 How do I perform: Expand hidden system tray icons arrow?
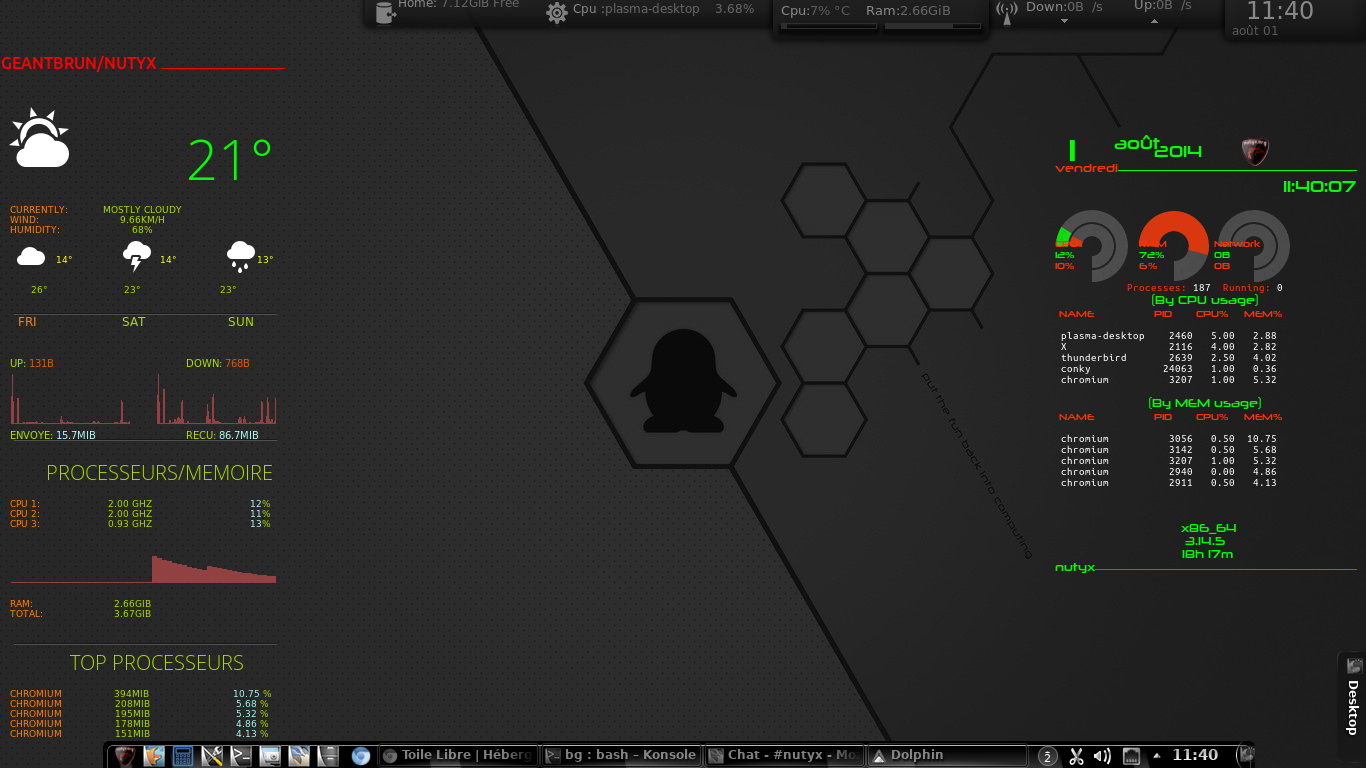pos(1157,755)
